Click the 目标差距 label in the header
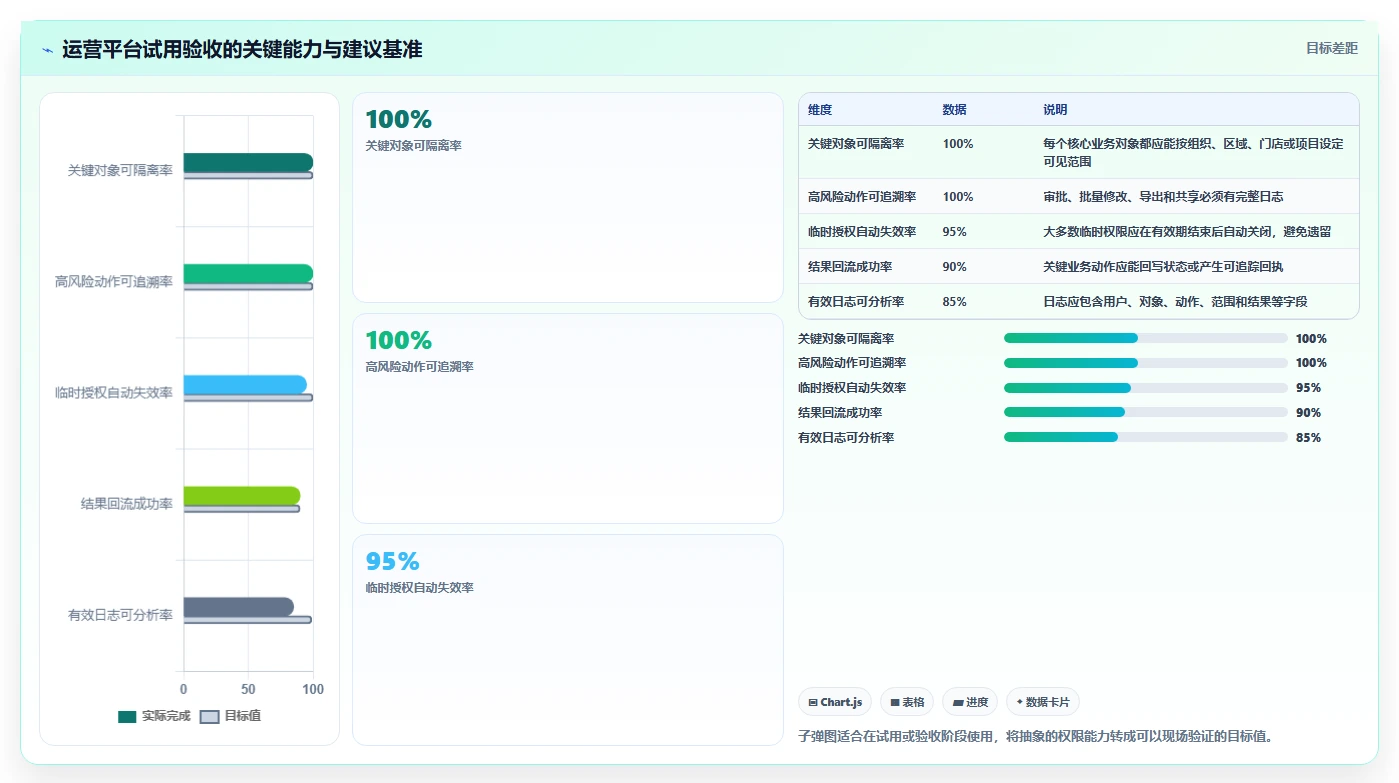The image size is (1399, 783). coord(1331,48)
